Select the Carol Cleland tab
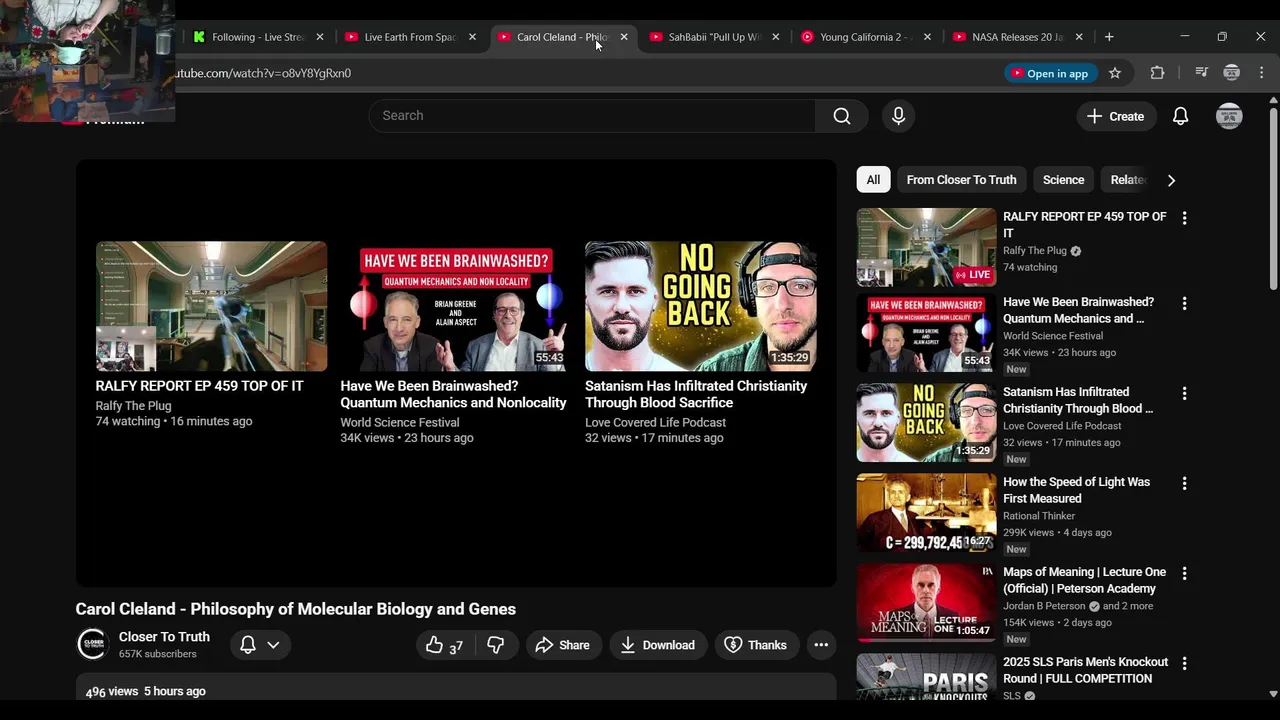1280x720 pixels. pos(562,37)
